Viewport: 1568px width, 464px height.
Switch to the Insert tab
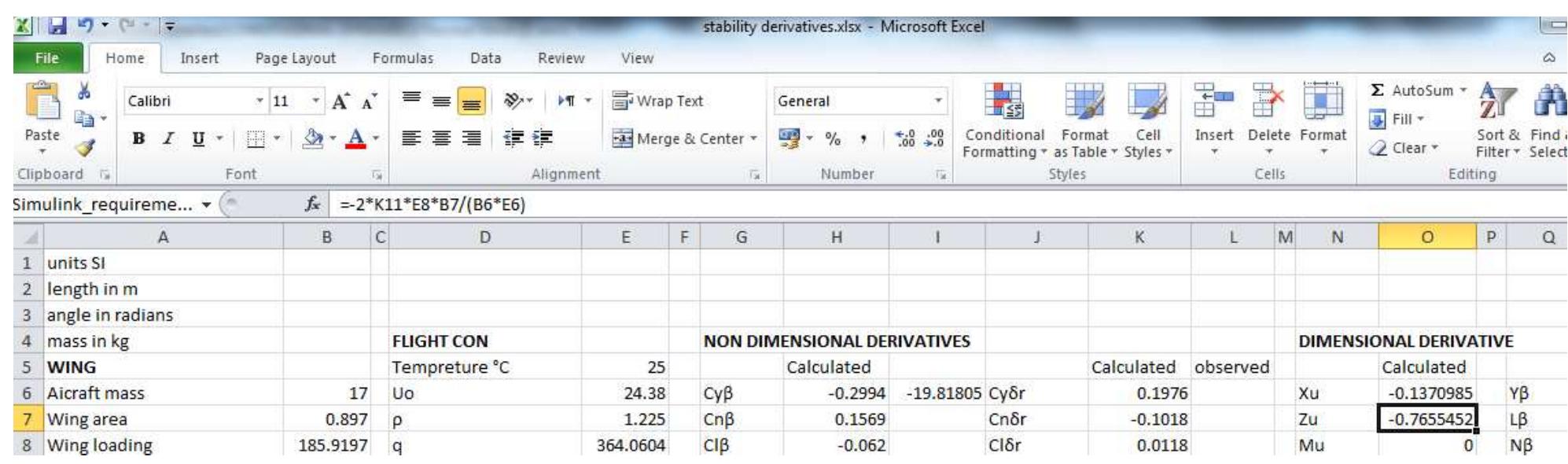click(x=199, y=58)
